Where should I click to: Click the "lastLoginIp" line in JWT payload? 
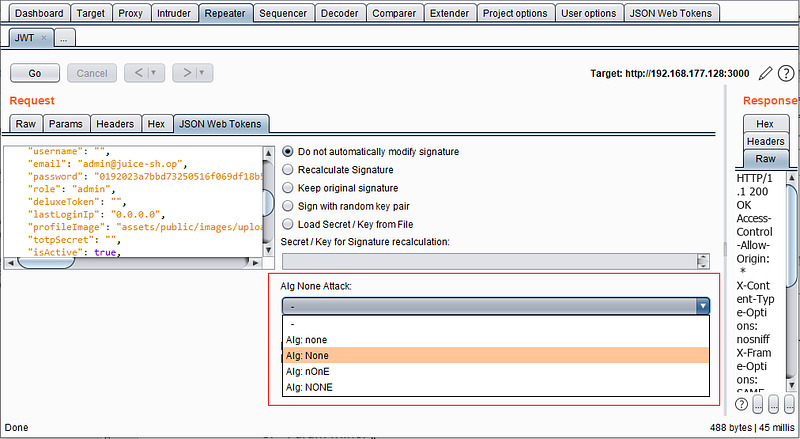coord(96,215)
